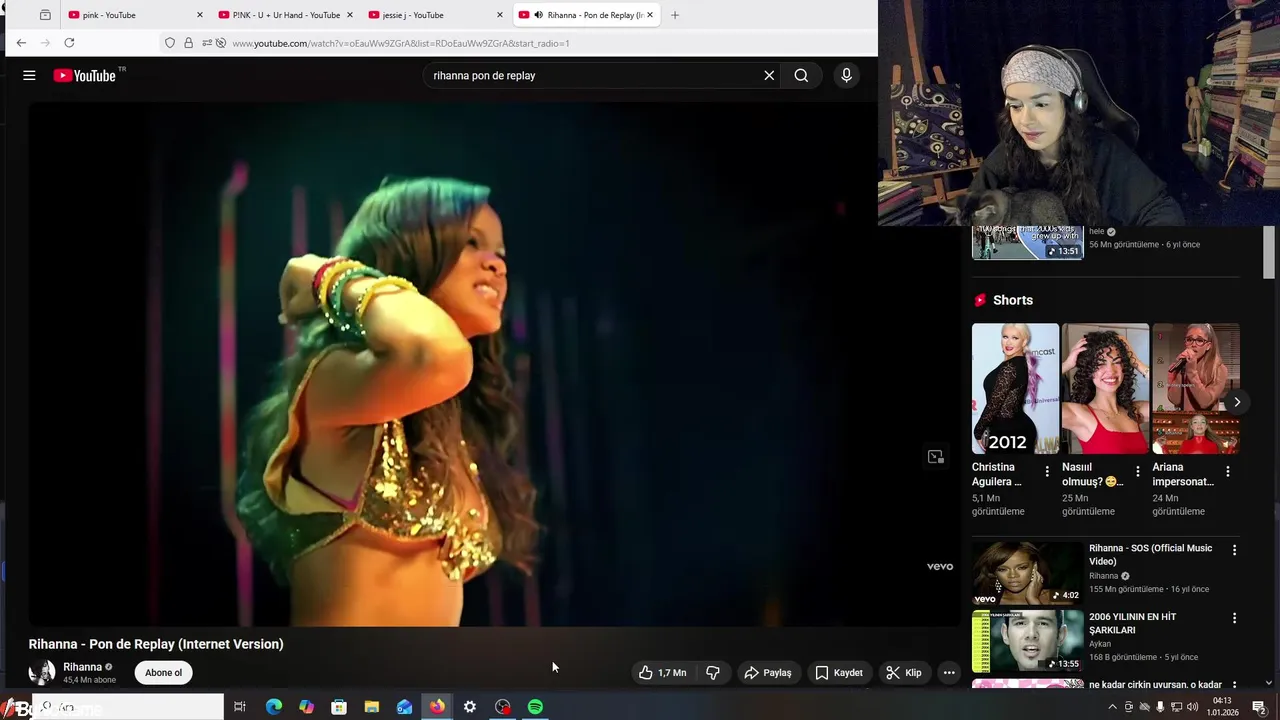Open the Microsoft Store taskbar icon
This screenshot has width=1280, height=720.
pos(339,707)
